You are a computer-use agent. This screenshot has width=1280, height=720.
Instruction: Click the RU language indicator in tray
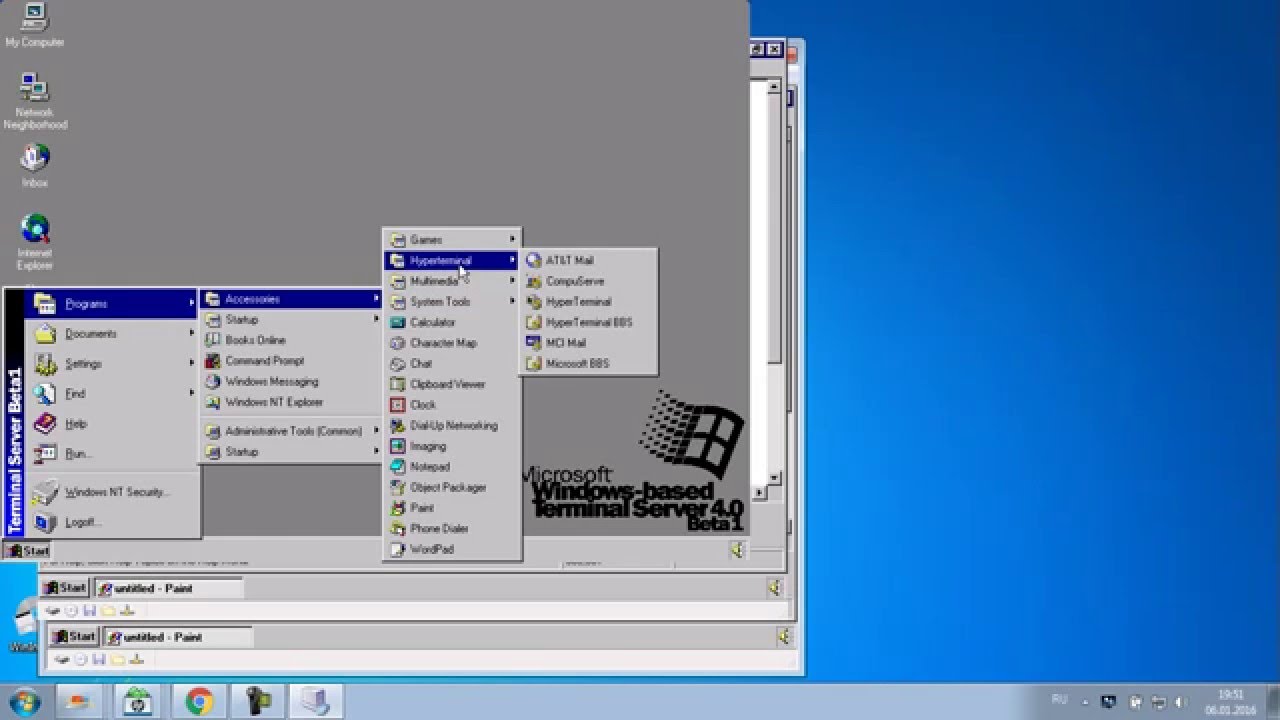(x=1060, y=698)
